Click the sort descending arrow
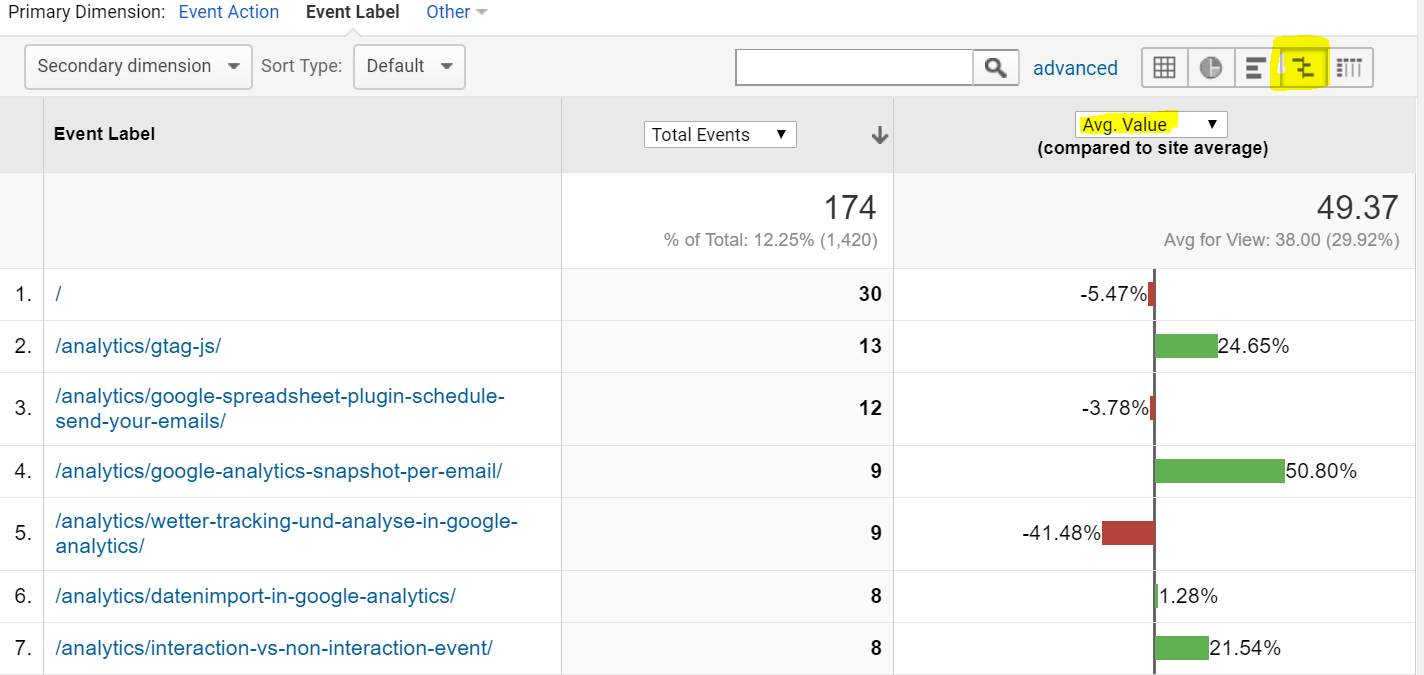This screenshot has height=675, width=1424. (880, 135)
